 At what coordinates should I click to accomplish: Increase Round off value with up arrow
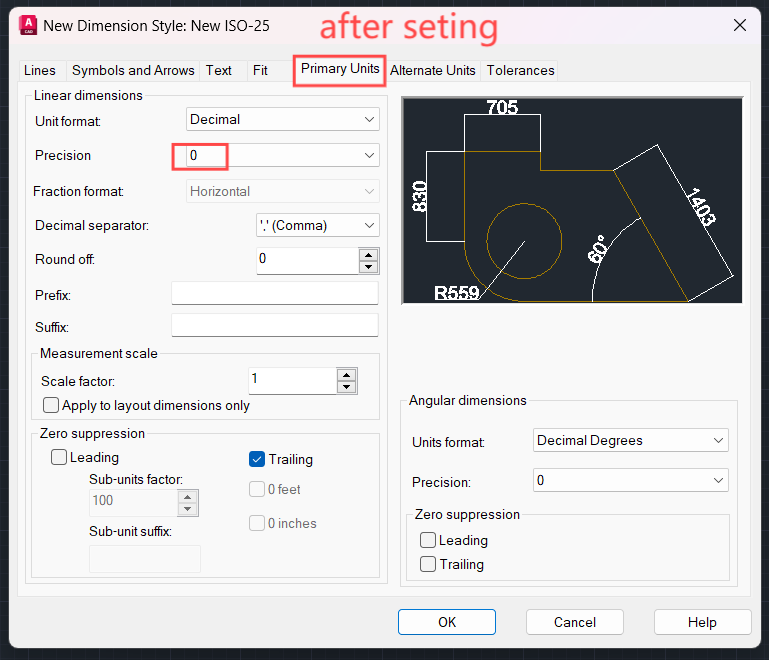pos(369,254)
